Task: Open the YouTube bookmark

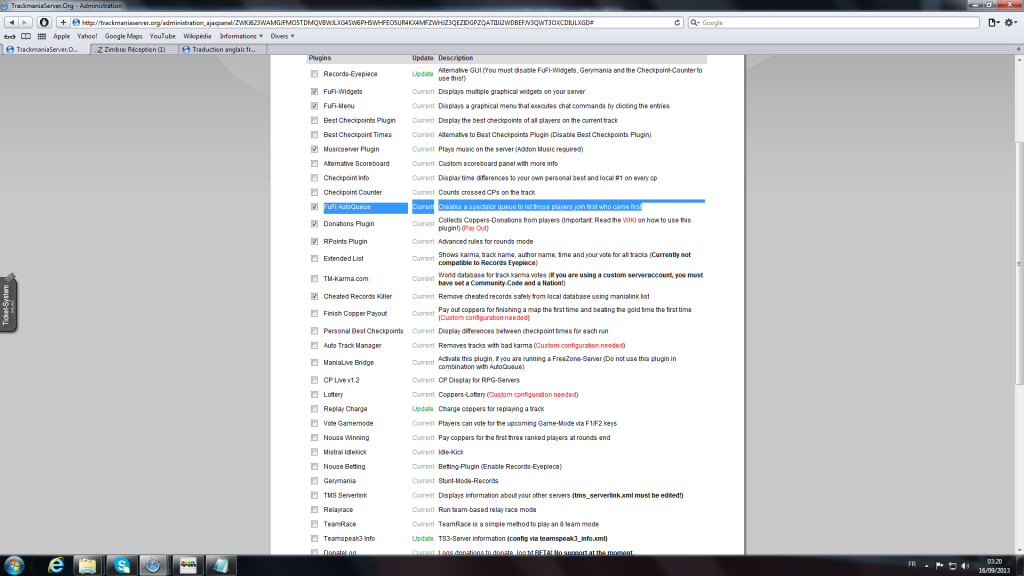Action: [x=163, y=37]
